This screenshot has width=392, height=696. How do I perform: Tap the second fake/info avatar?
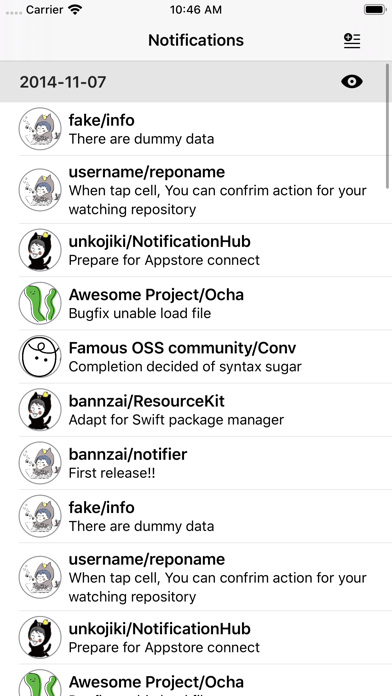click(x=40, y=516)
